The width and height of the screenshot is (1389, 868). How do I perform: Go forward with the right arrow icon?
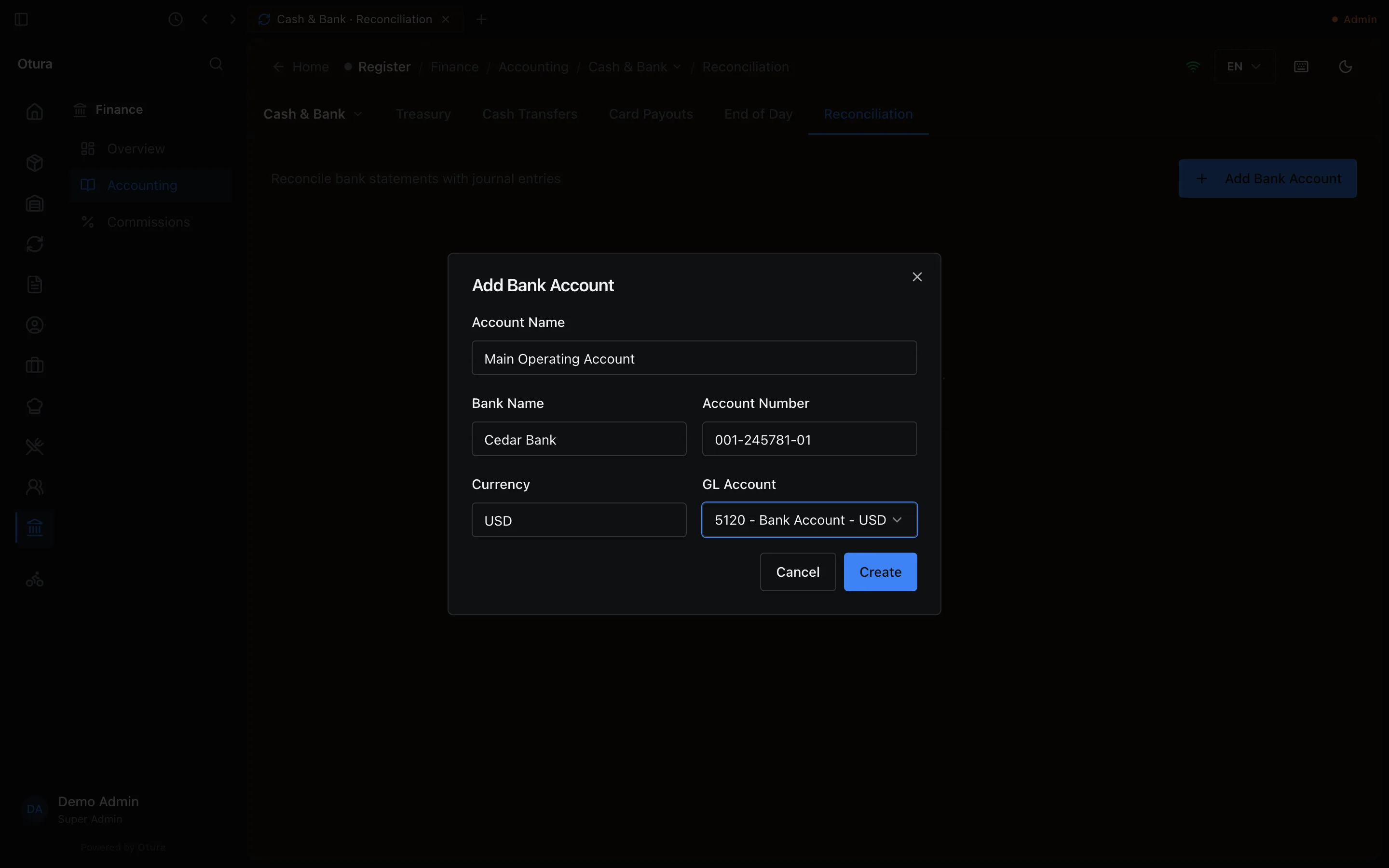coord(233,19)
